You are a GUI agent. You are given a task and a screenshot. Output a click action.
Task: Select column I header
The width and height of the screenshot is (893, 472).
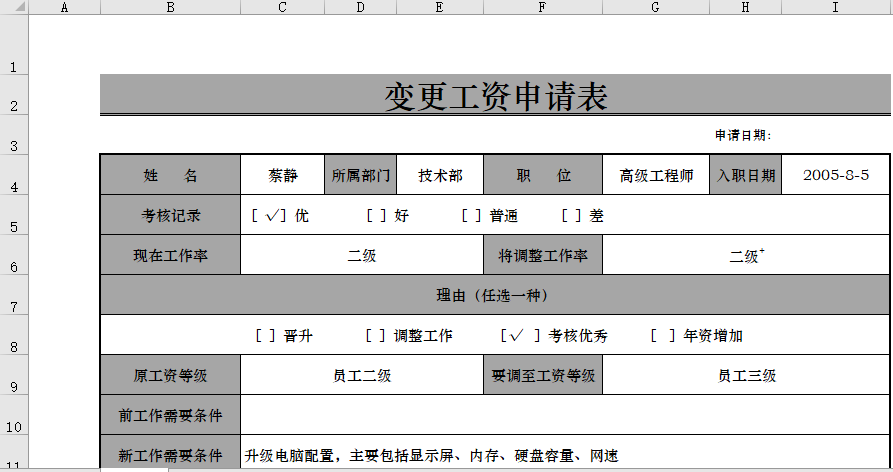835,7
